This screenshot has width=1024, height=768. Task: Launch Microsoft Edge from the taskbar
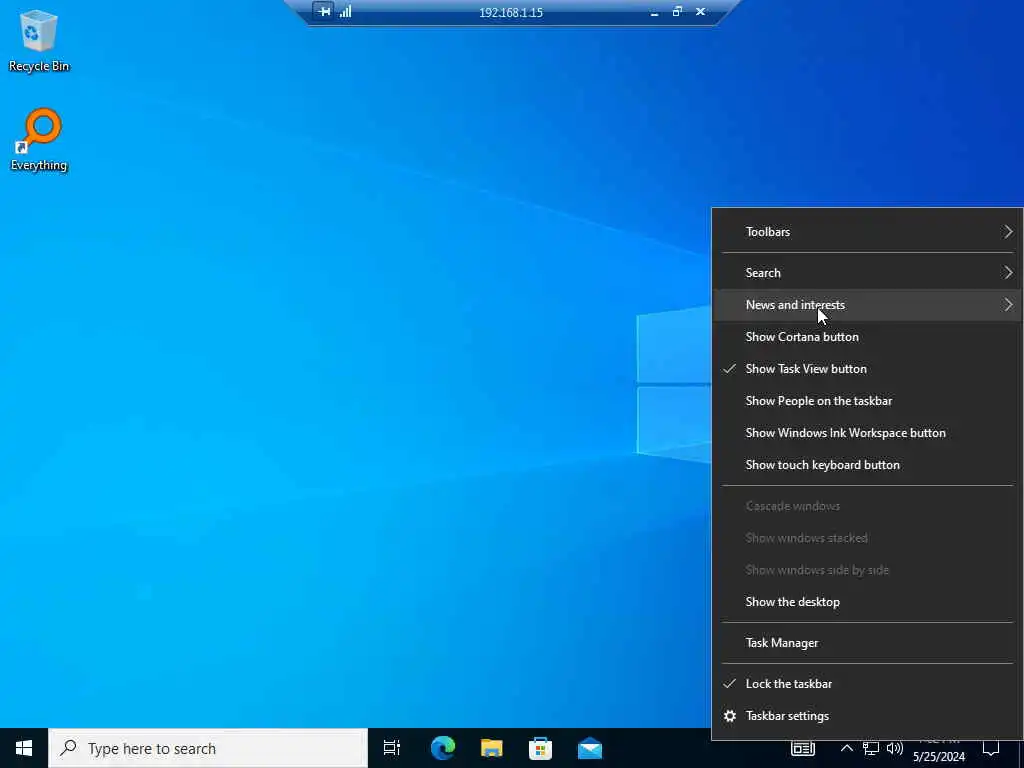tap(443, 748)
